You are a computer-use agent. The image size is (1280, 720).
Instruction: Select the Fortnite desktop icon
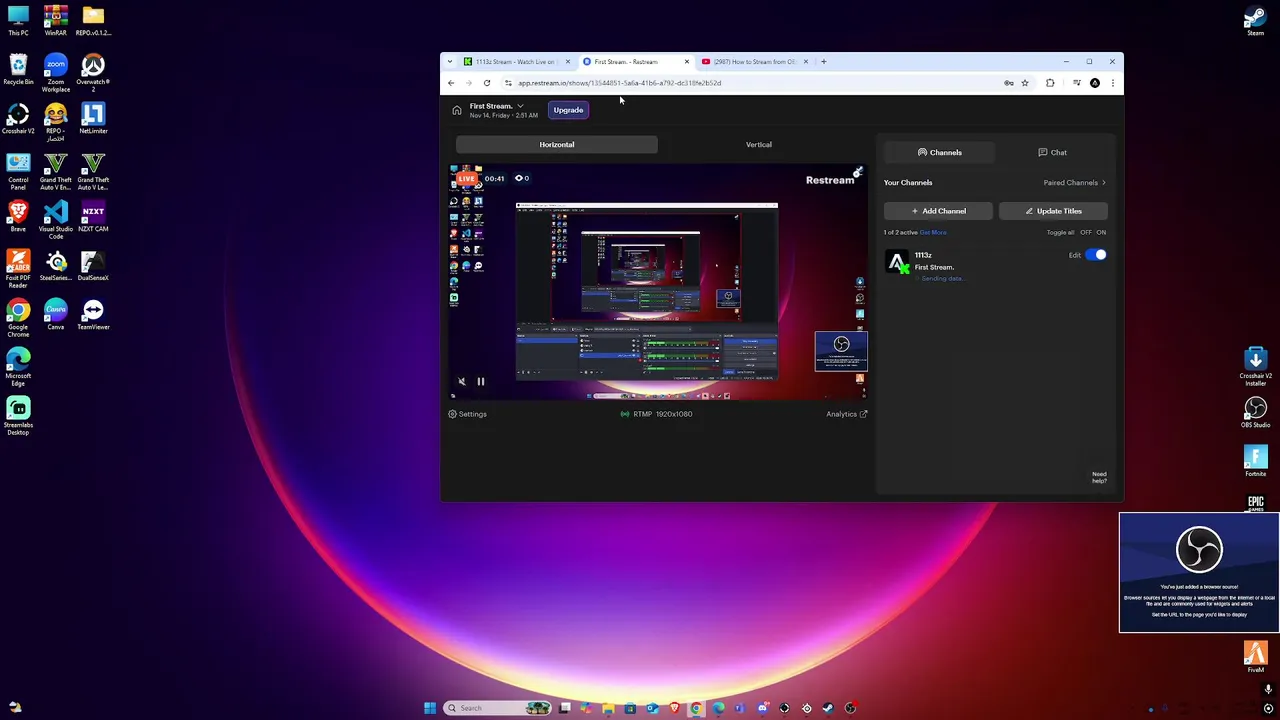pyautogui.click(x=1255, y=461)
